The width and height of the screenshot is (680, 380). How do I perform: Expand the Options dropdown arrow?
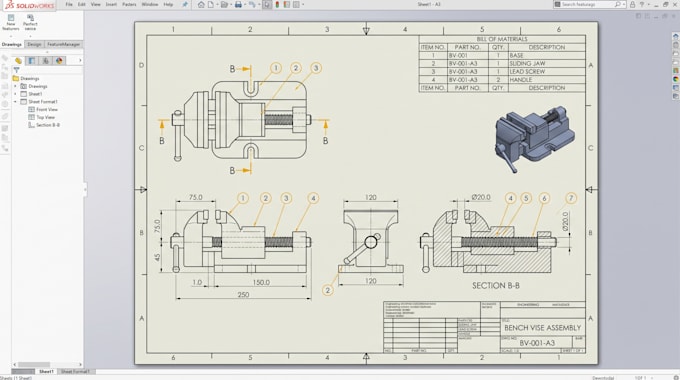click(303, 4)
